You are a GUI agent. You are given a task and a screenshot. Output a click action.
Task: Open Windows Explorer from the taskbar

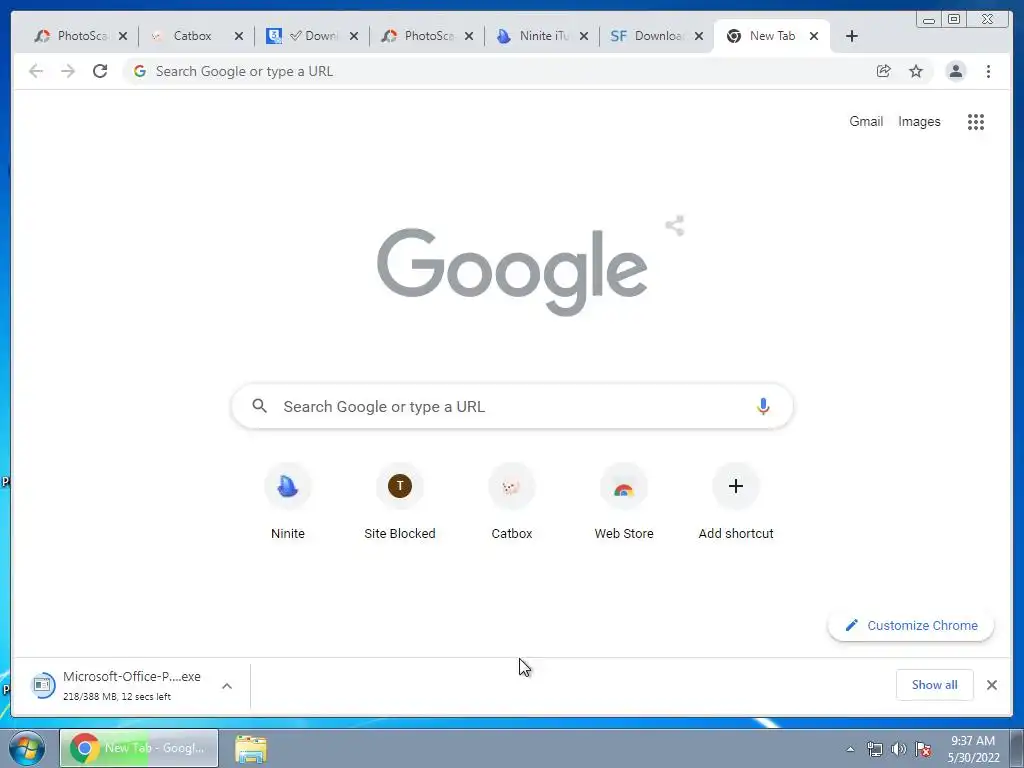(251, 748)
